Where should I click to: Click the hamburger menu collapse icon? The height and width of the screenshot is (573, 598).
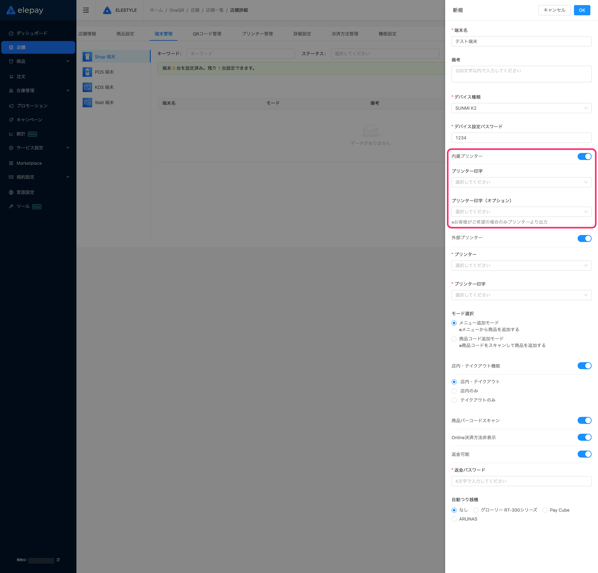tap(86, 10)
